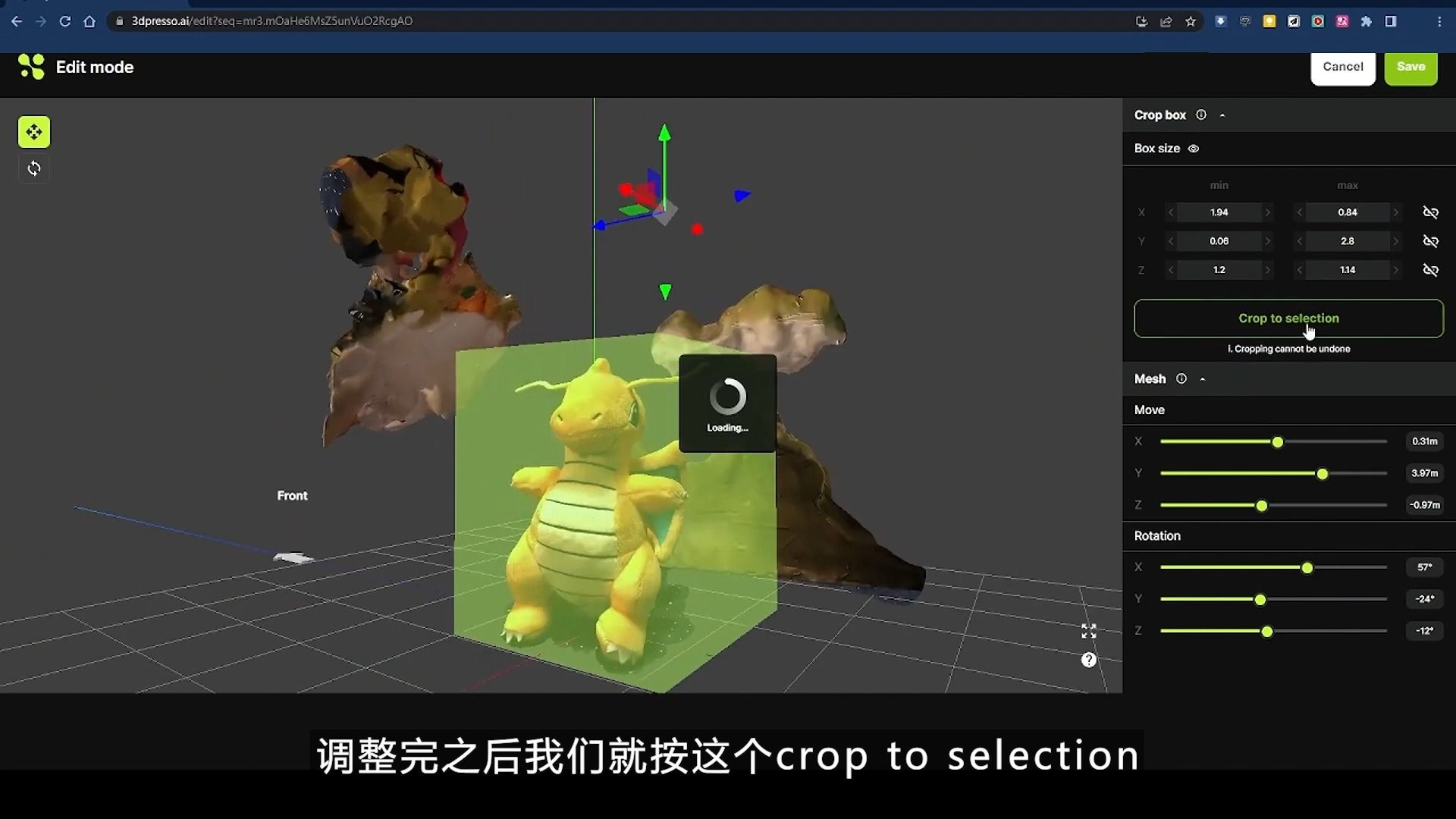
Task: Bookmark the page with the star icon
Action: click(1191, 21)
